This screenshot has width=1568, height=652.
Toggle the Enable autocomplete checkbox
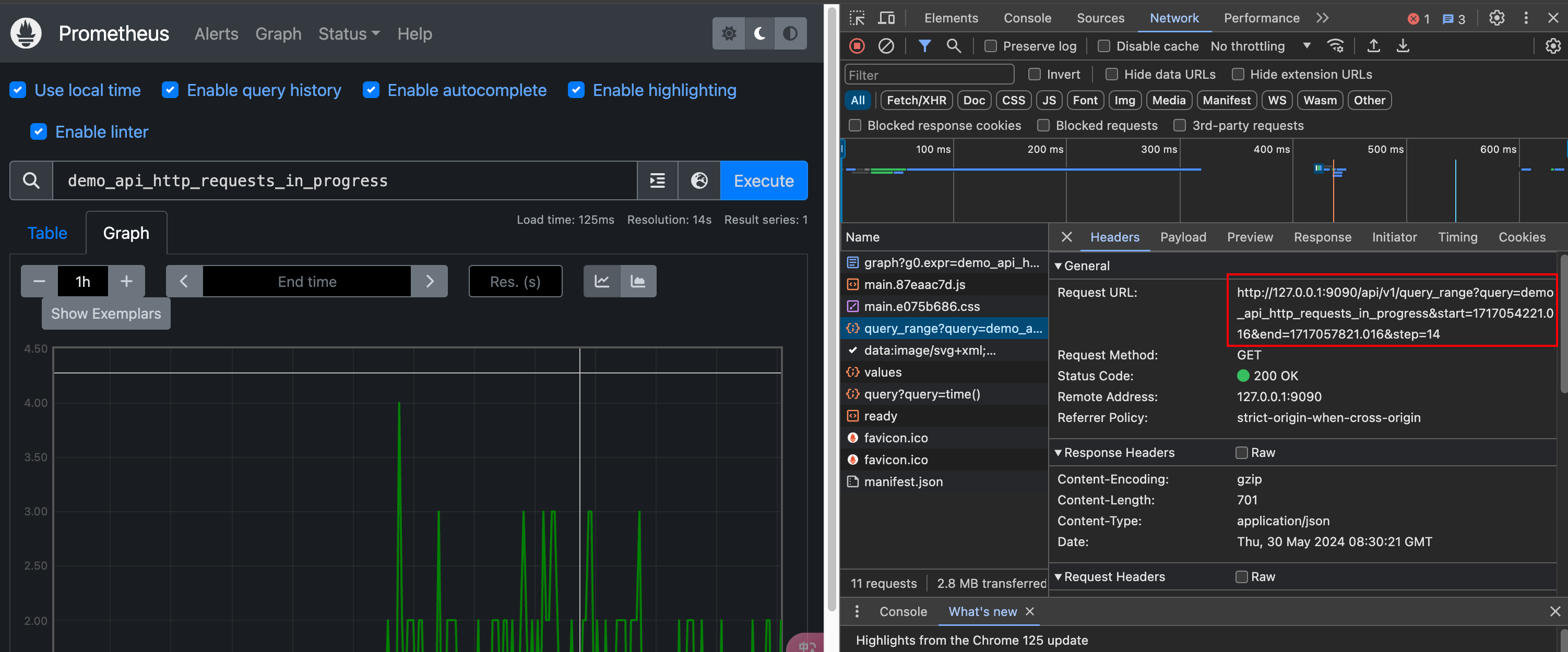pos(371,90)
